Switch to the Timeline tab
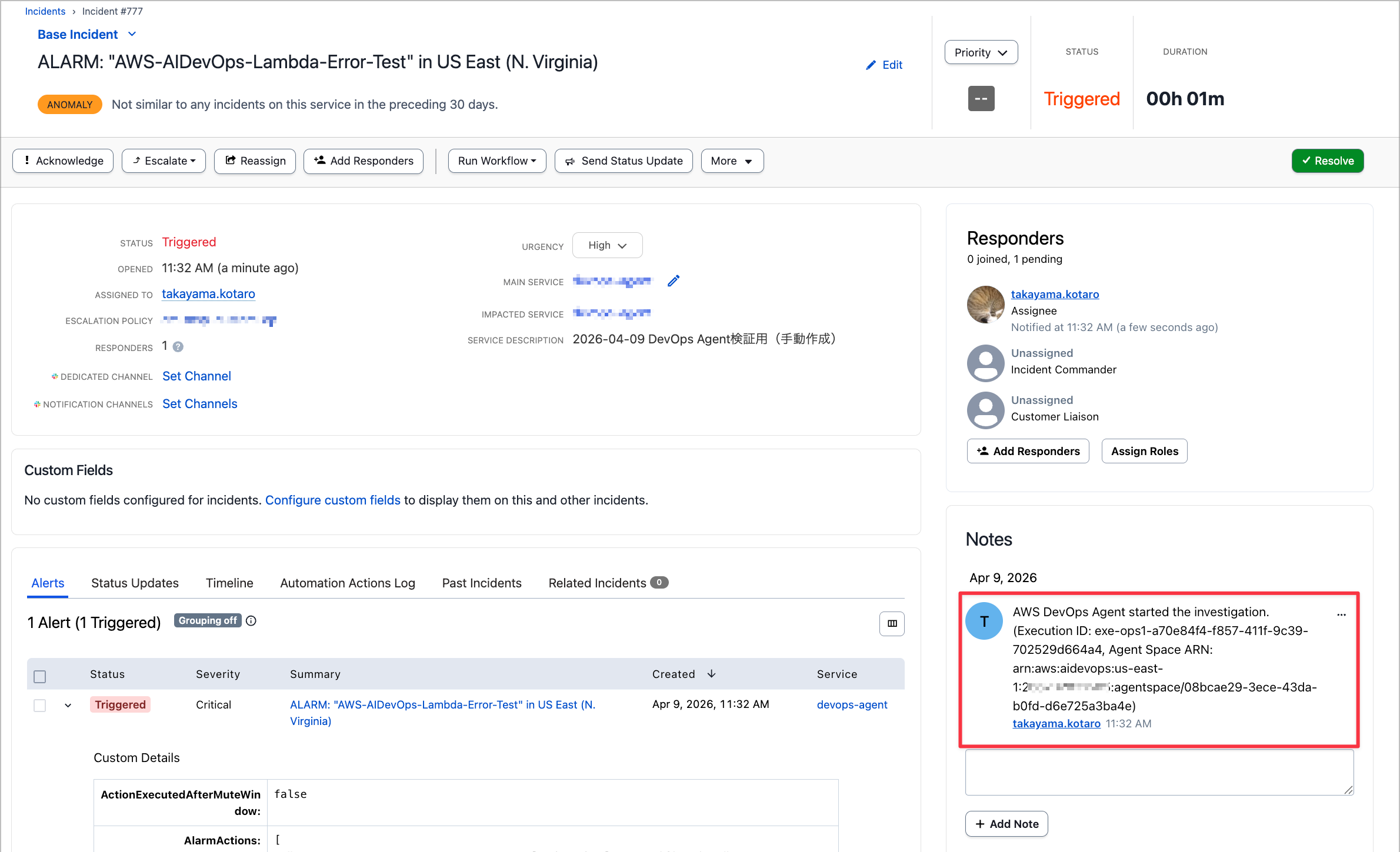Image resolution: width=1400 pixels, height=852 pixels. pos(229,583)
